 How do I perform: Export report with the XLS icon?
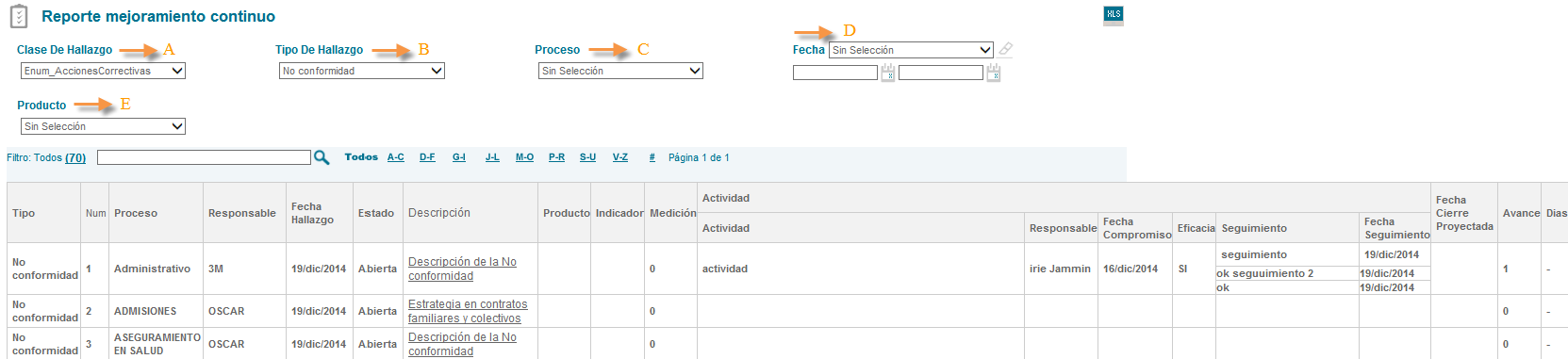[1114, 15]
